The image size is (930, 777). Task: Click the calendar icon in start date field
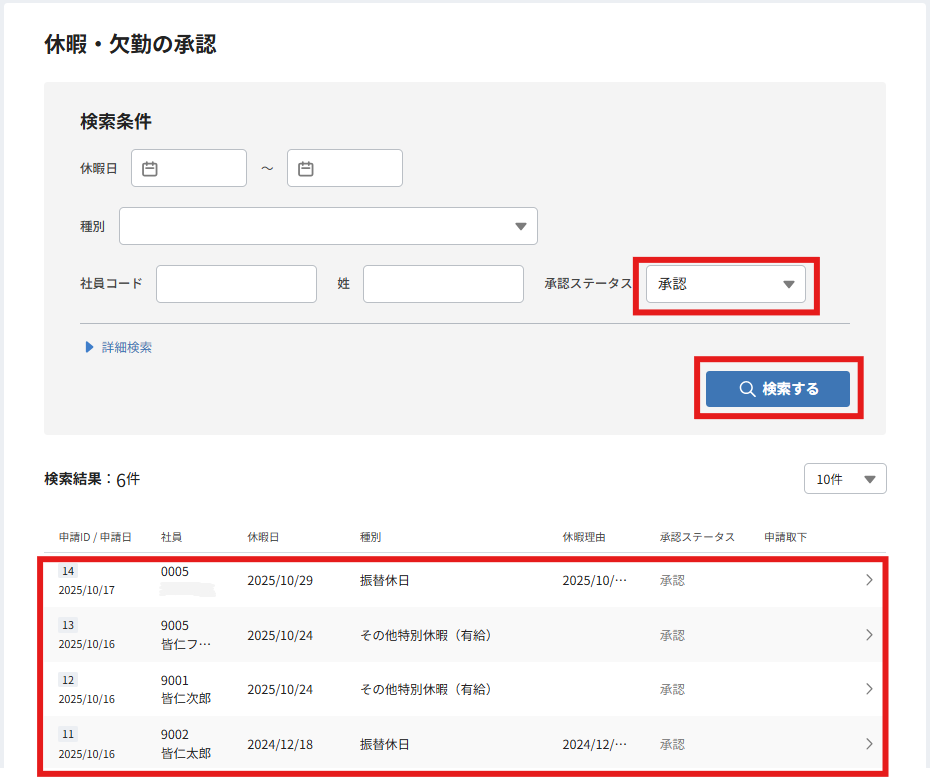click(150, 169)
